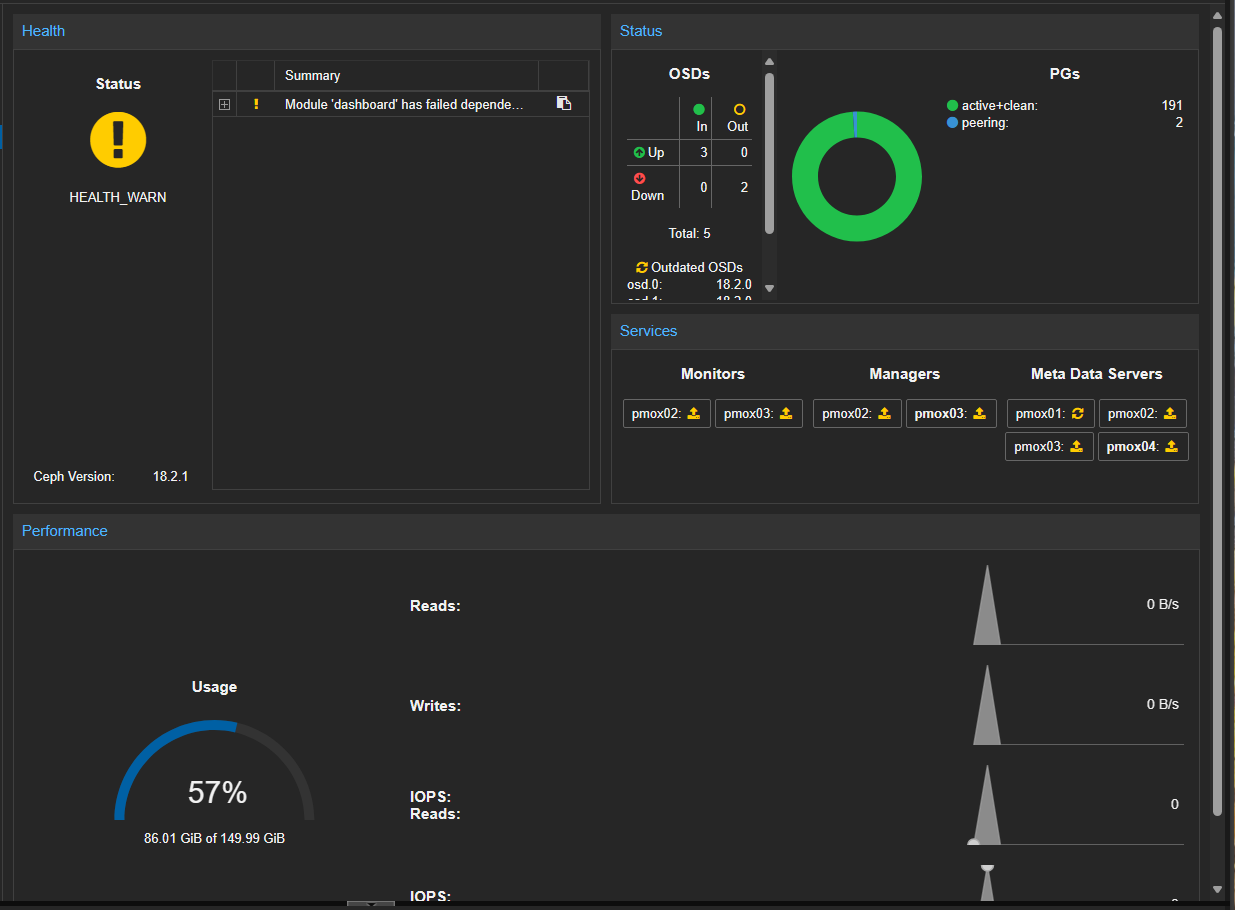Click the OSD panel scrollbar up arrow
The image size is (1235, 910).
769,62
